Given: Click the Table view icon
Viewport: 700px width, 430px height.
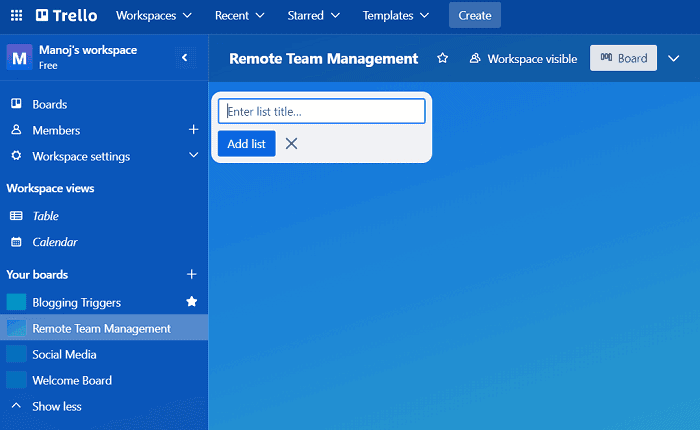Looking at the screenshot, I should pyautogui.click(x=16, y=216).
